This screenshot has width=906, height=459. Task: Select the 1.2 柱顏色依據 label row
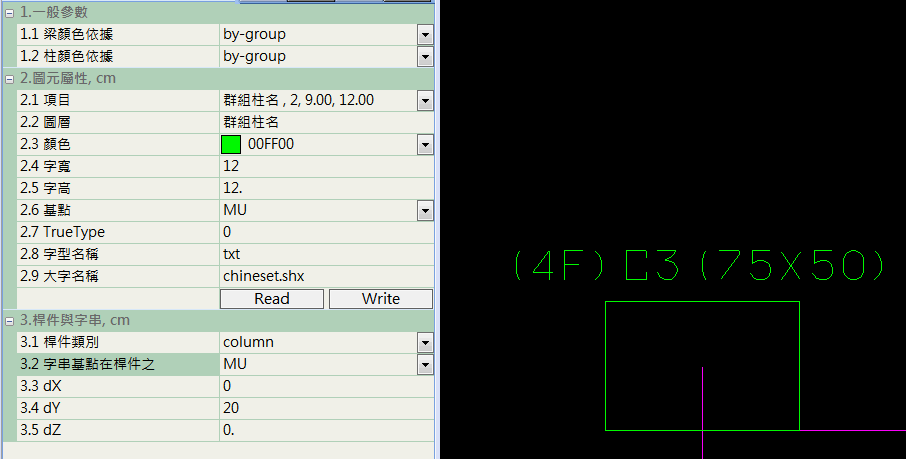pos(118,57)
